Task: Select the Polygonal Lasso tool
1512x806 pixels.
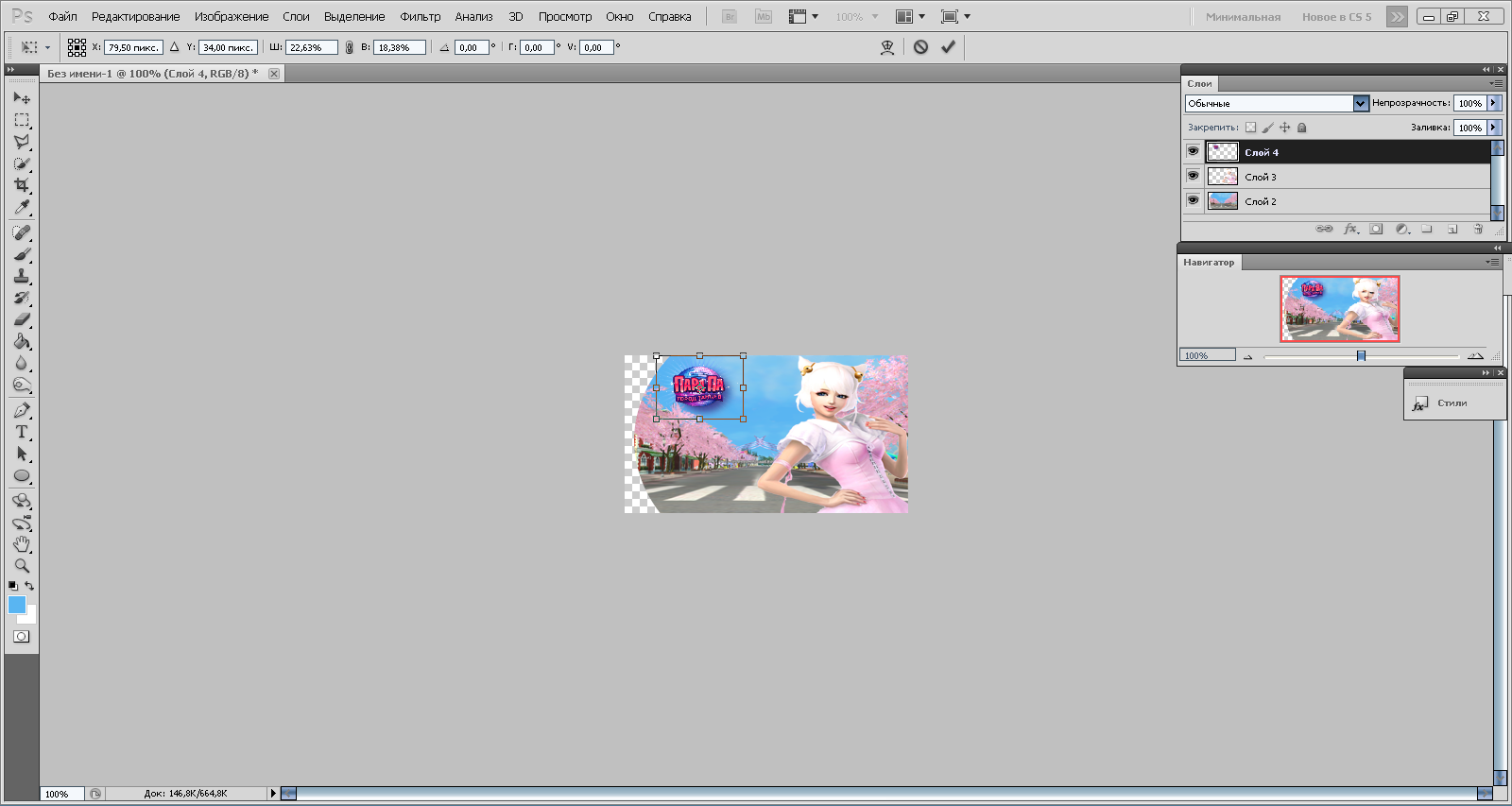Action: click(22, 142)
